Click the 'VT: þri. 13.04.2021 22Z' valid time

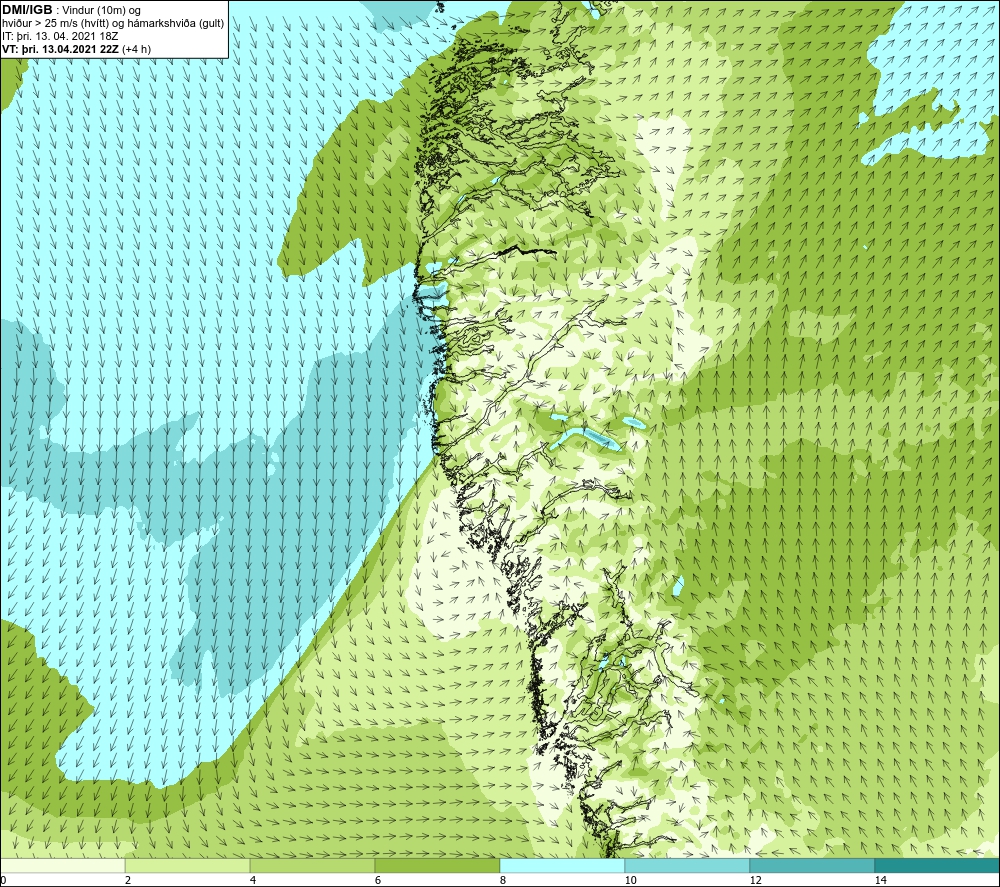coord(60,49)
